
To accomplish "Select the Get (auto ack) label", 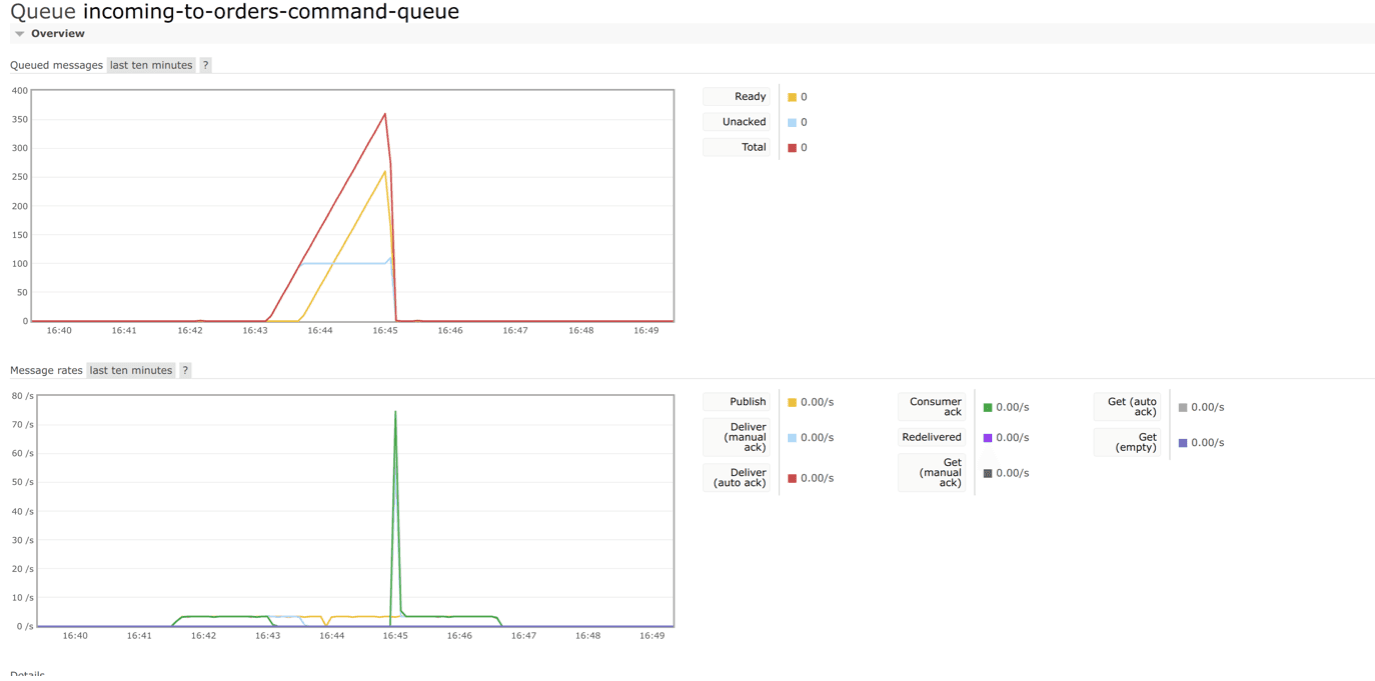I will click(1131, 407).
